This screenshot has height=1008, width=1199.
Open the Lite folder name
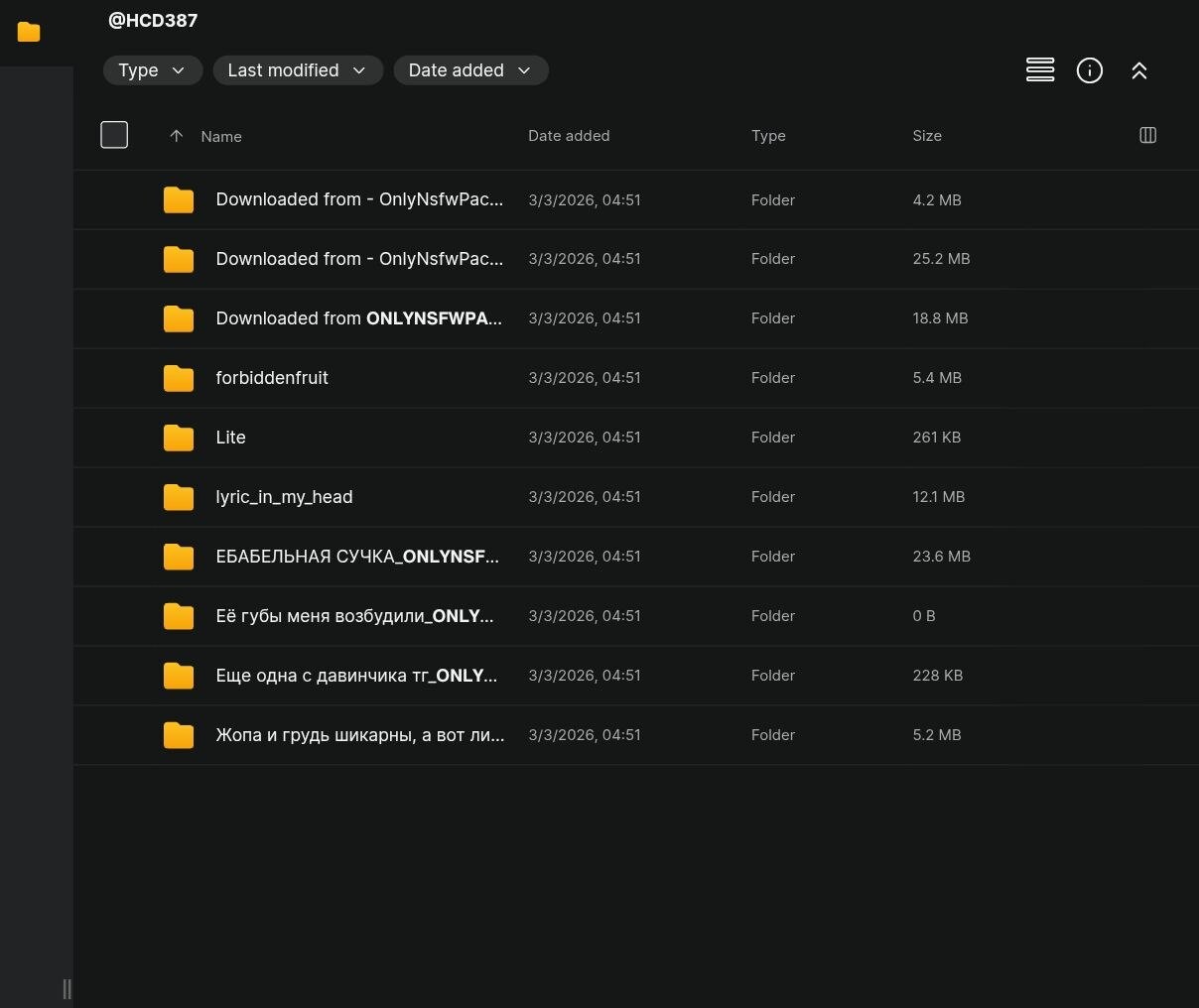coord(230,438)
